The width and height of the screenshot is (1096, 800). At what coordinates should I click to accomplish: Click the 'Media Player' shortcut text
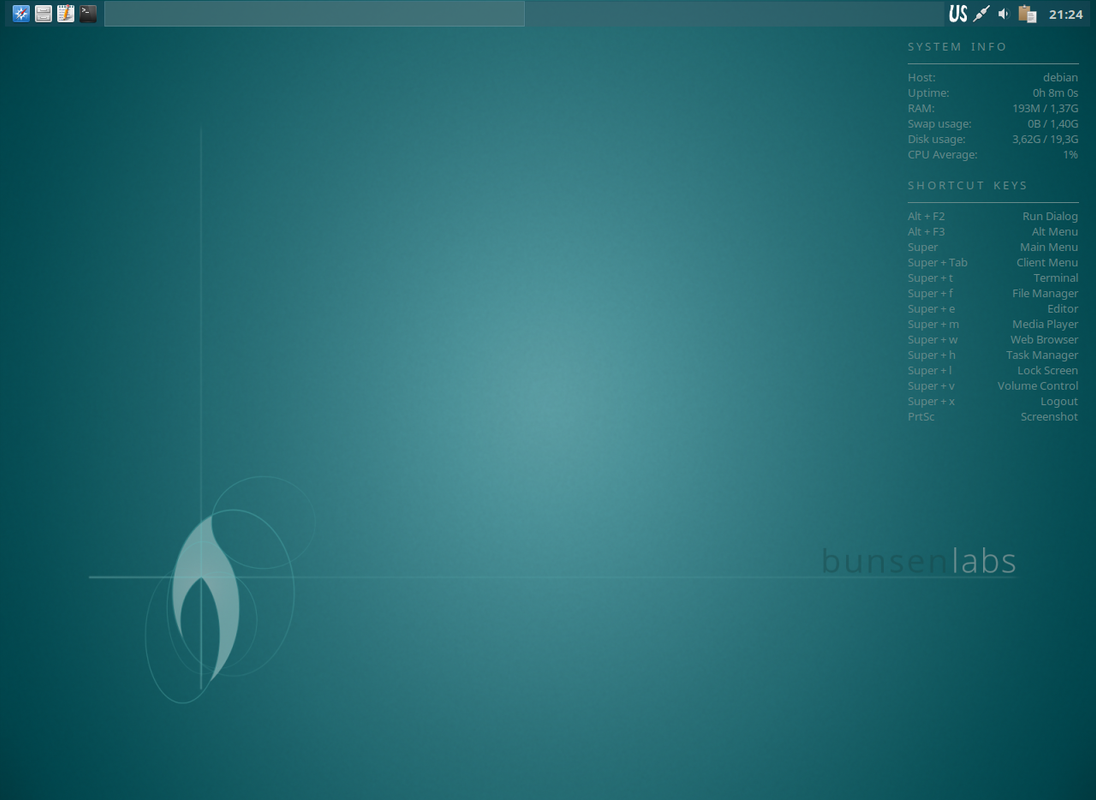click(x=1045, y=324)
